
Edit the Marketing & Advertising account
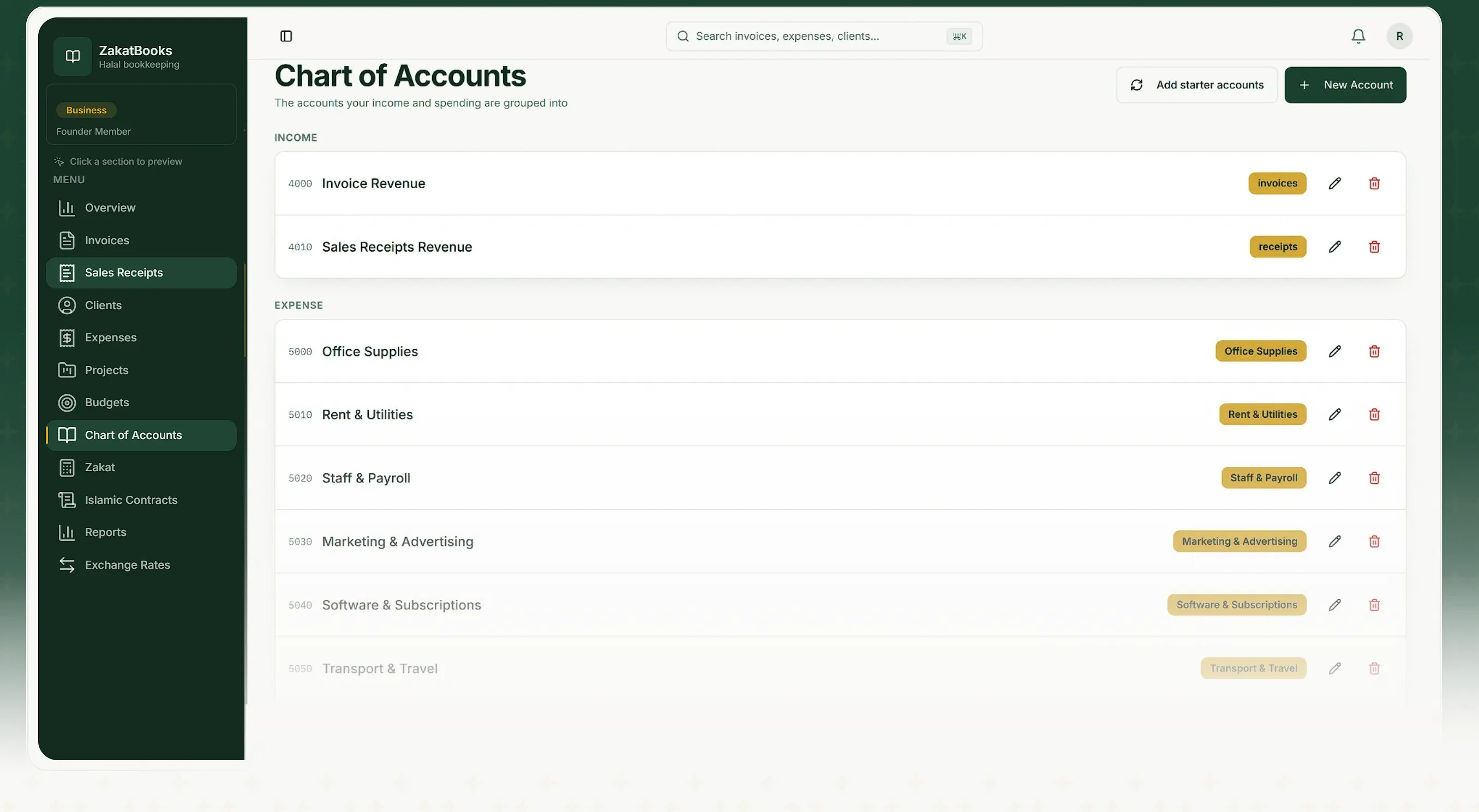click(1335, 541)
